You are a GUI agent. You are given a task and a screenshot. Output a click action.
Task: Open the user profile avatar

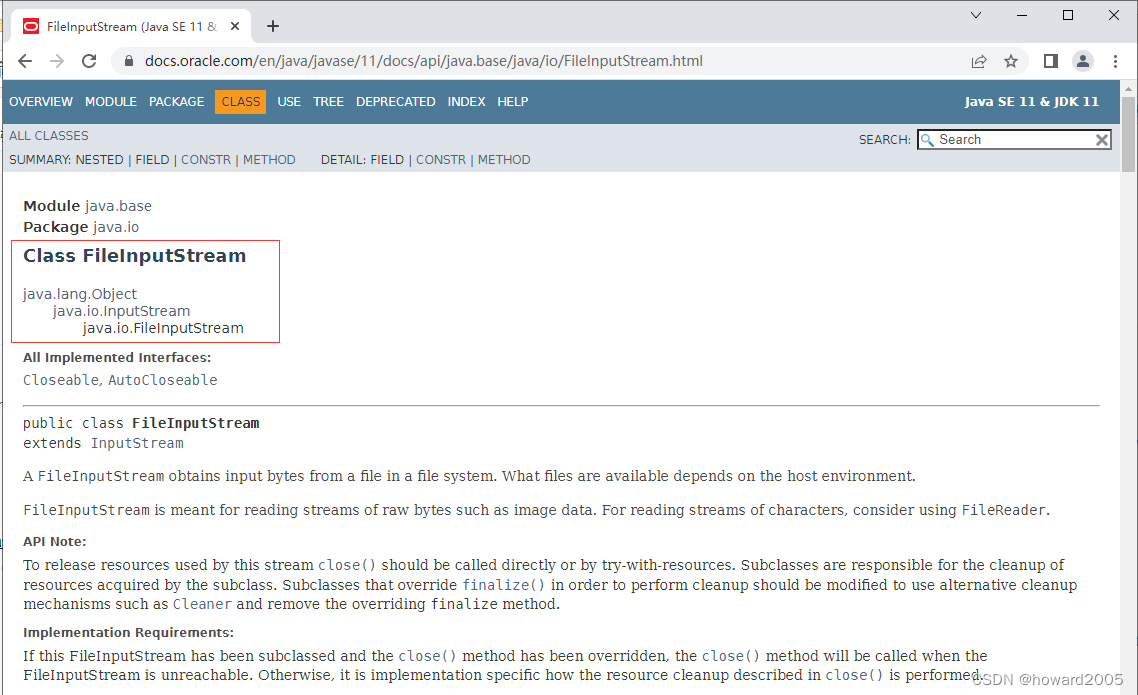pos(1083,62)
